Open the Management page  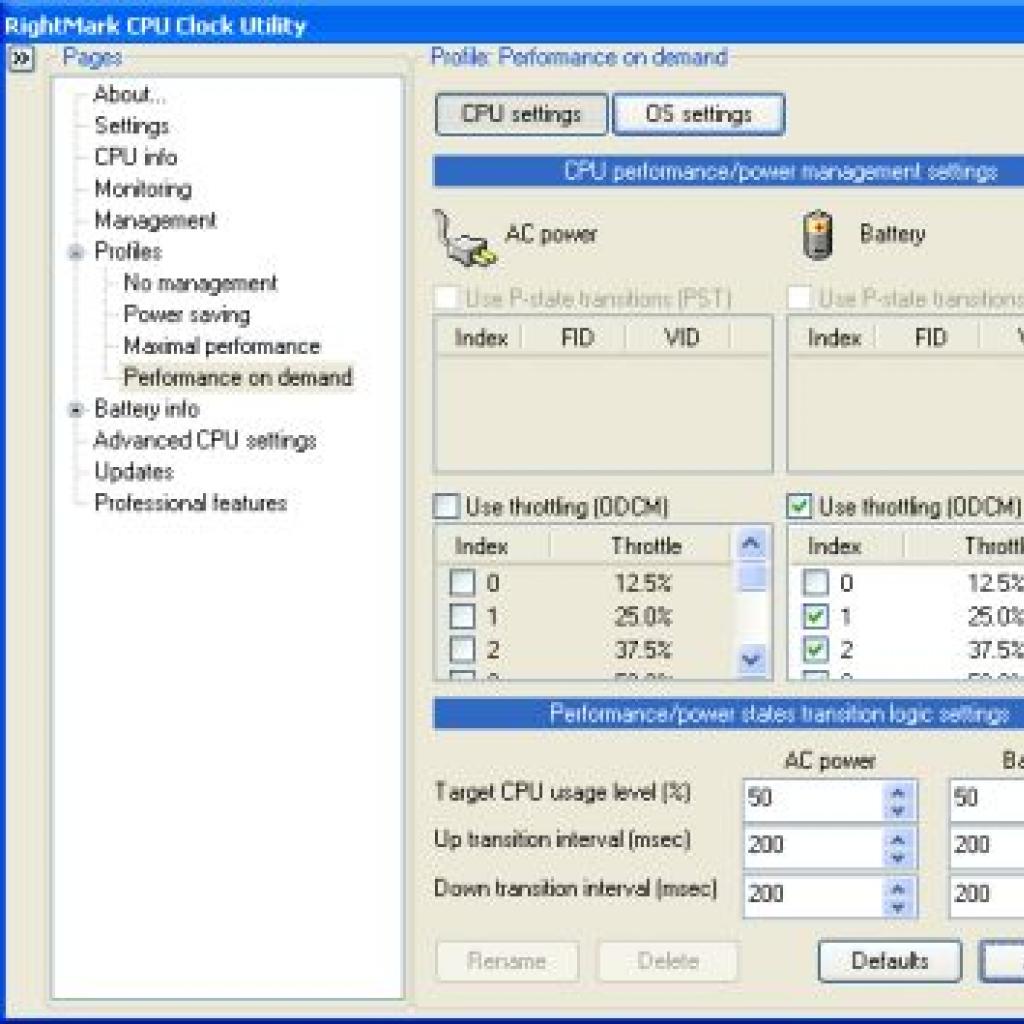click(155, 220)
